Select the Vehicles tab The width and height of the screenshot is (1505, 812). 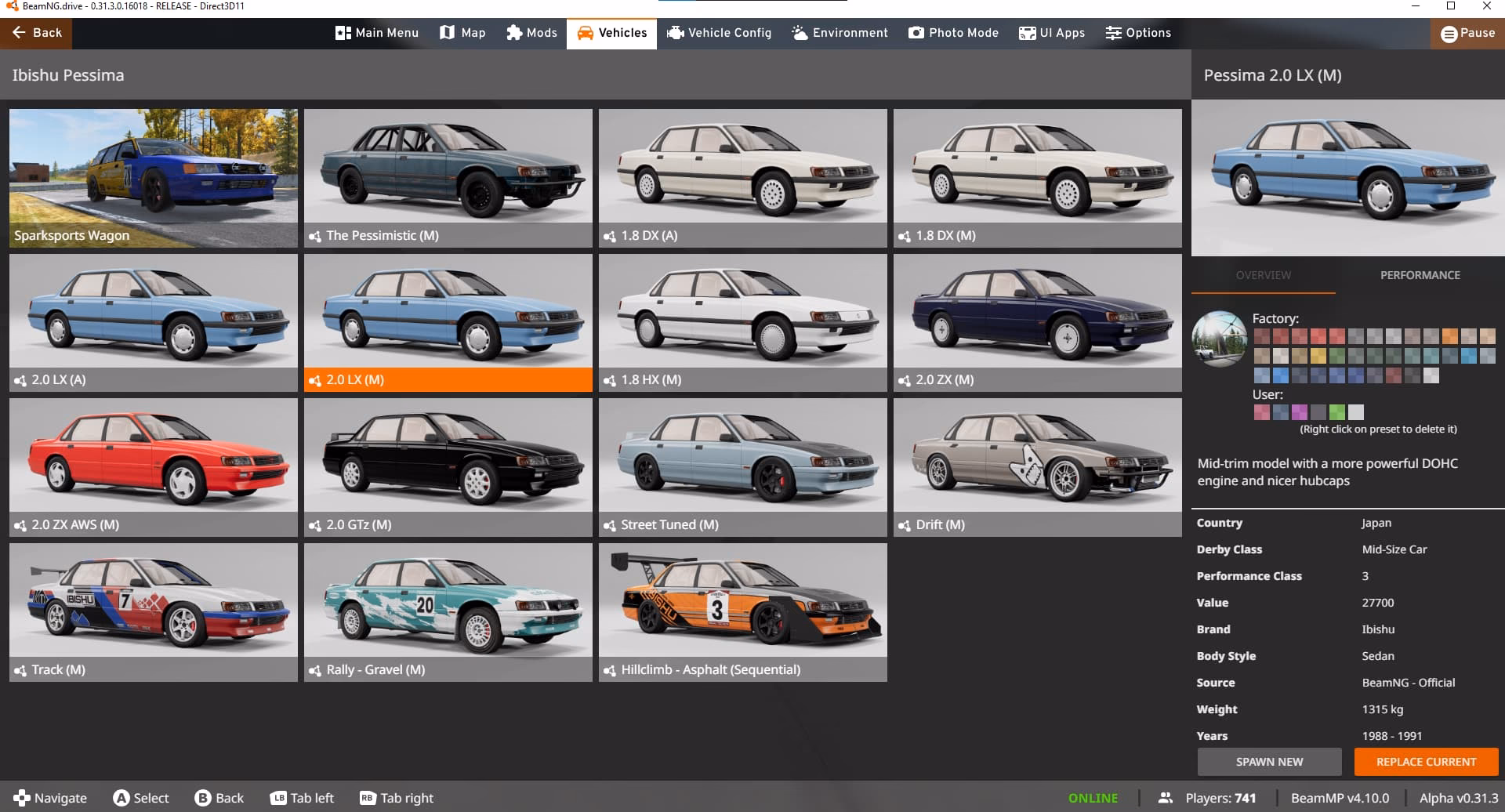[x=612, y=33]
